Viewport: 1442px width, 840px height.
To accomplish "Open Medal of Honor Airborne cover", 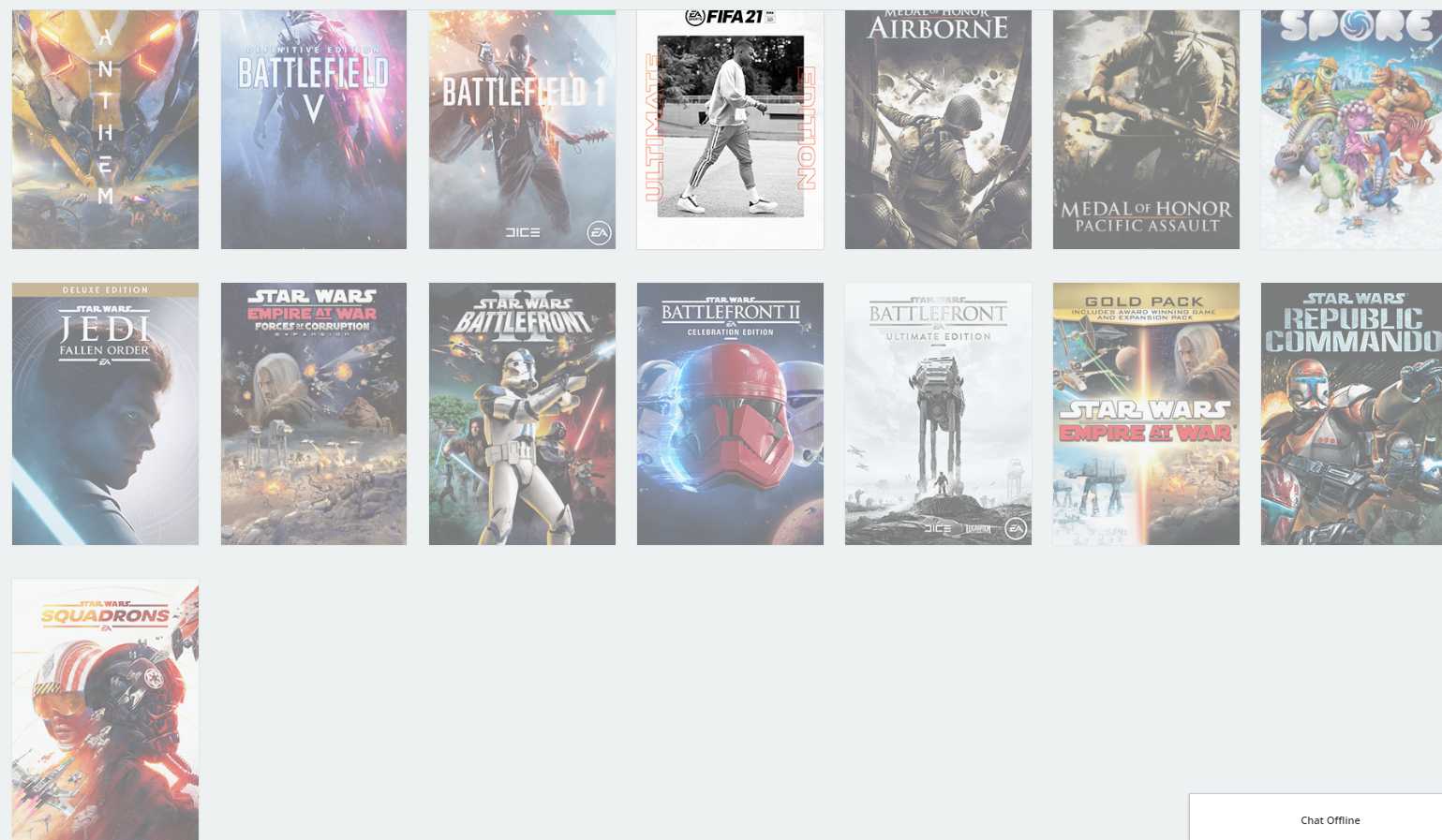I will [x=938, y=129].
